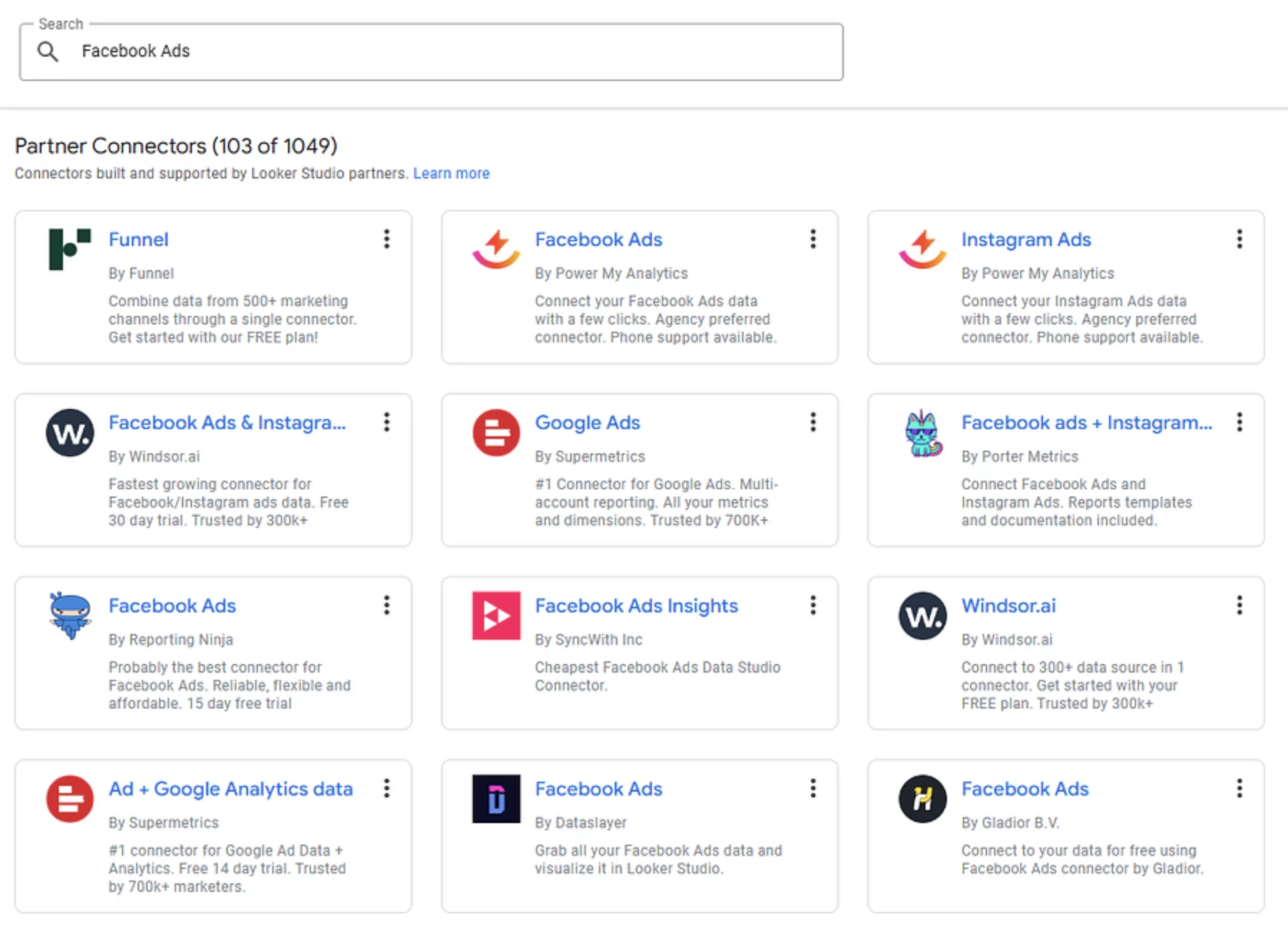The width and height of the screenshot is (1288, 927).
Task: Click 'By Reporting Ninja' text
Action: click(170, 640)
